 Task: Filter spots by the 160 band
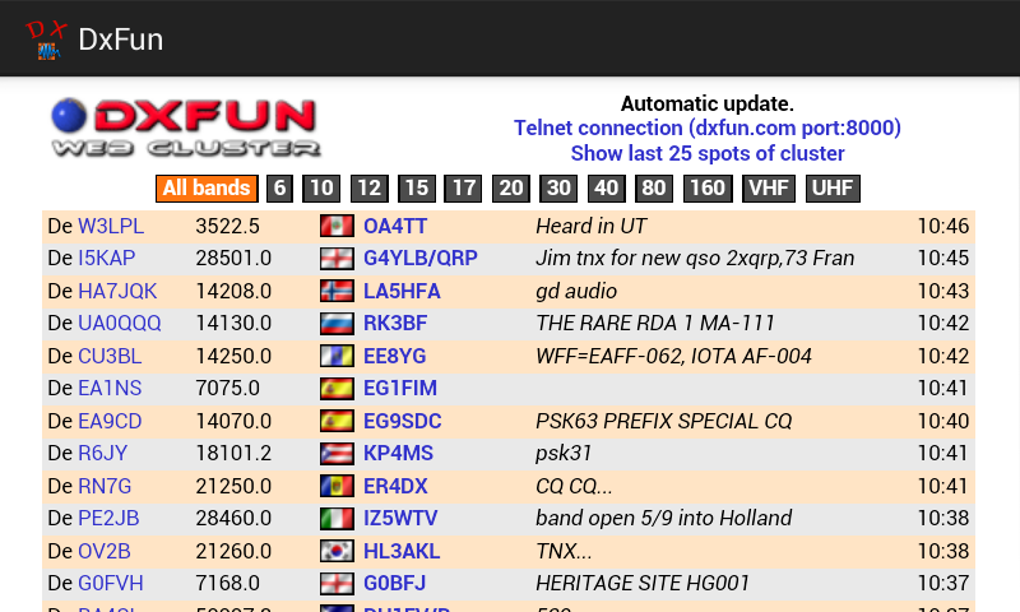pos(708,189)
